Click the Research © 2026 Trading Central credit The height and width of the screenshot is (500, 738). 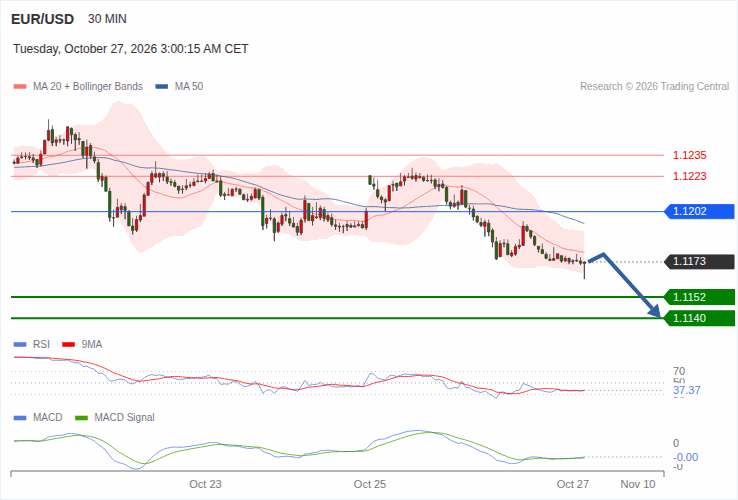[654, 87]
